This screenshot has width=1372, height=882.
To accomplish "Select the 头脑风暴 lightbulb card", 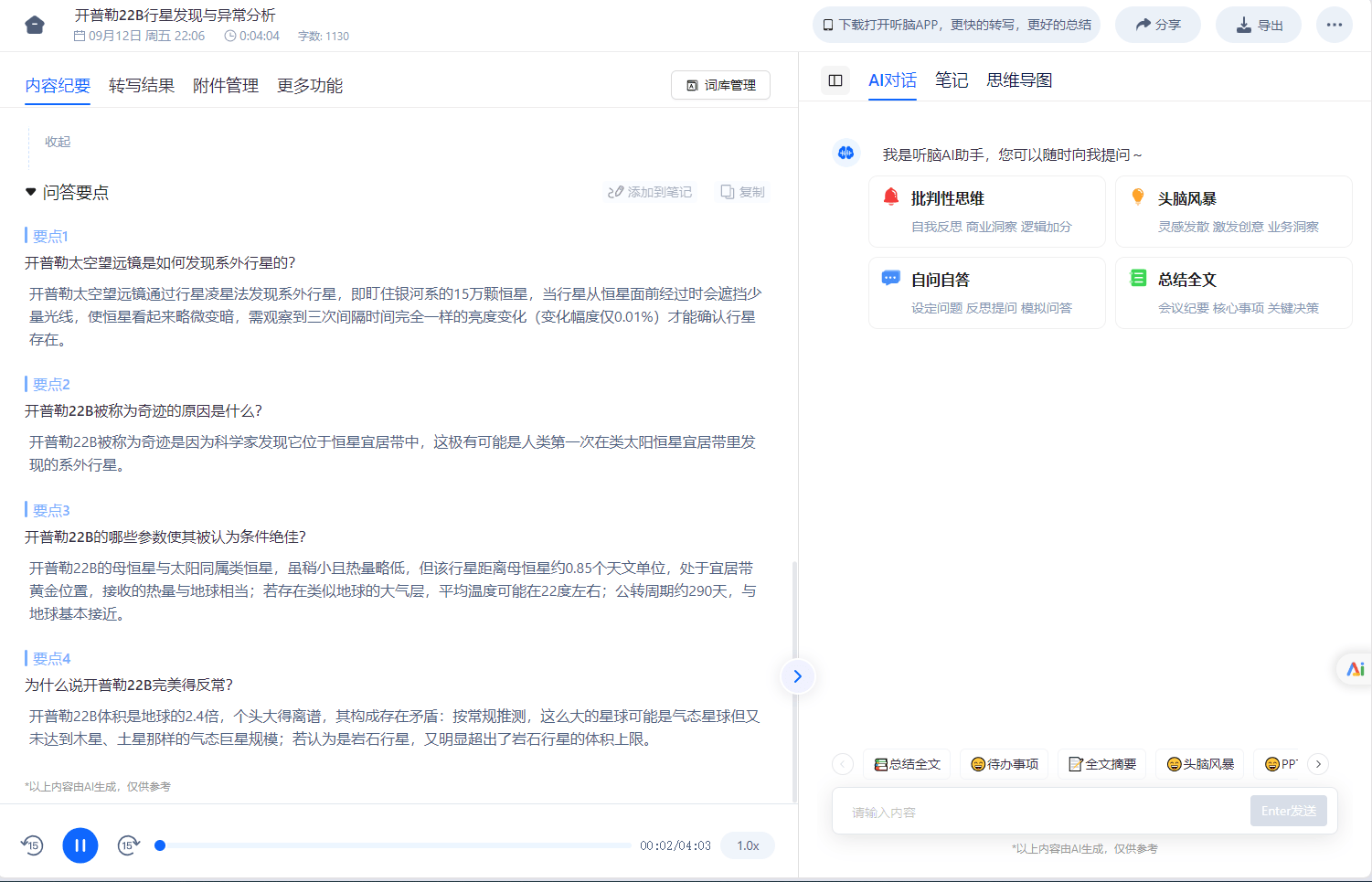I will pyautogui.click(x=1233, y=211).
